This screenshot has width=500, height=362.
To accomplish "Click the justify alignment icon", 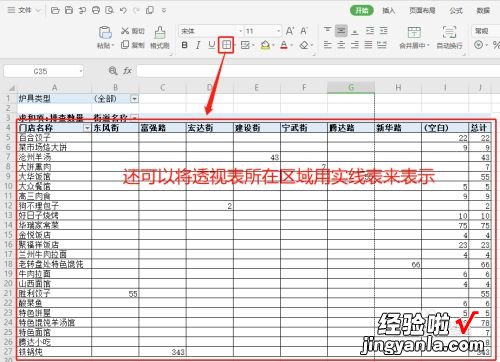I will 368,45.
